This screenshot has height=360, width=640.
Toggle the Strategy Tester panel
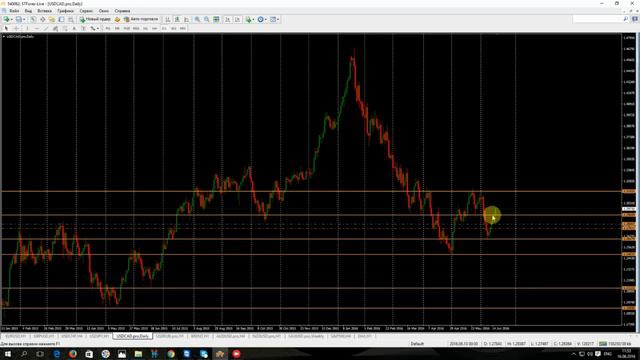coord(71,19)
